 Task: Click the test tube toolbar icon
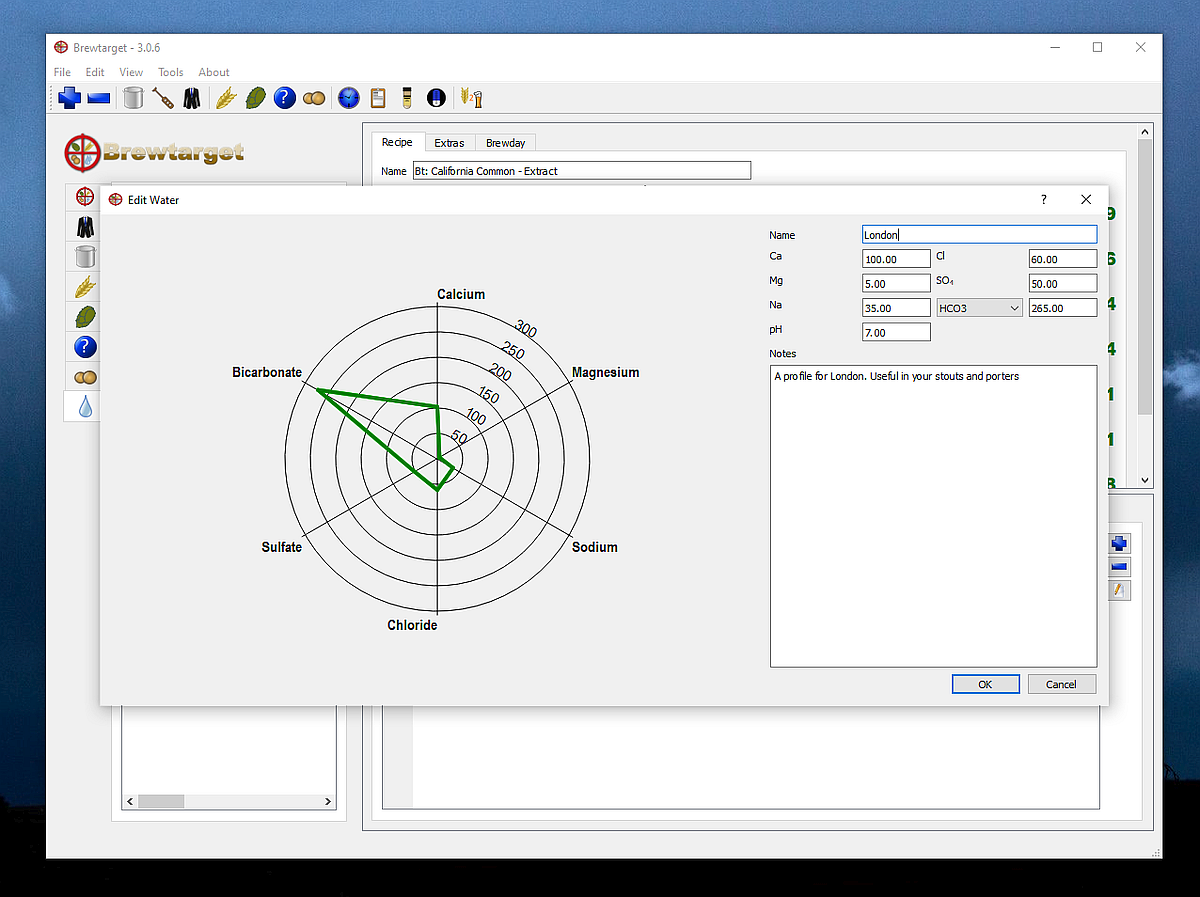click(407, 98)
